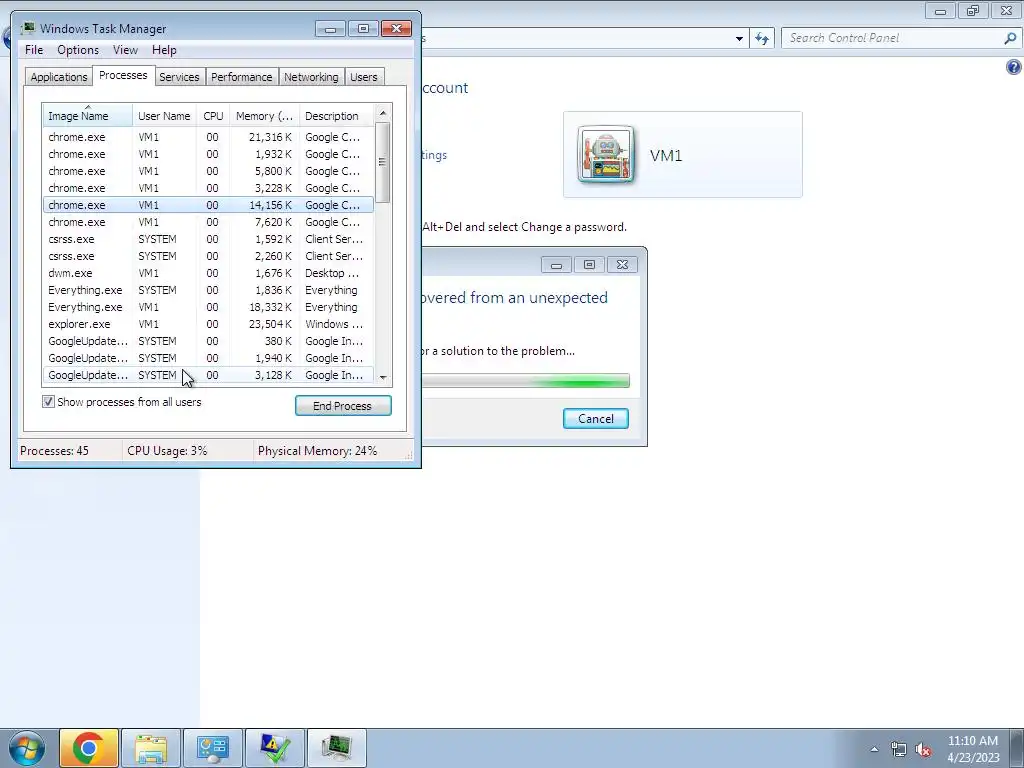This screenshot has height=768, width=1024.
Task: Click the taskbar clock showing 11:10 AM
Action: tap(973, 748)
